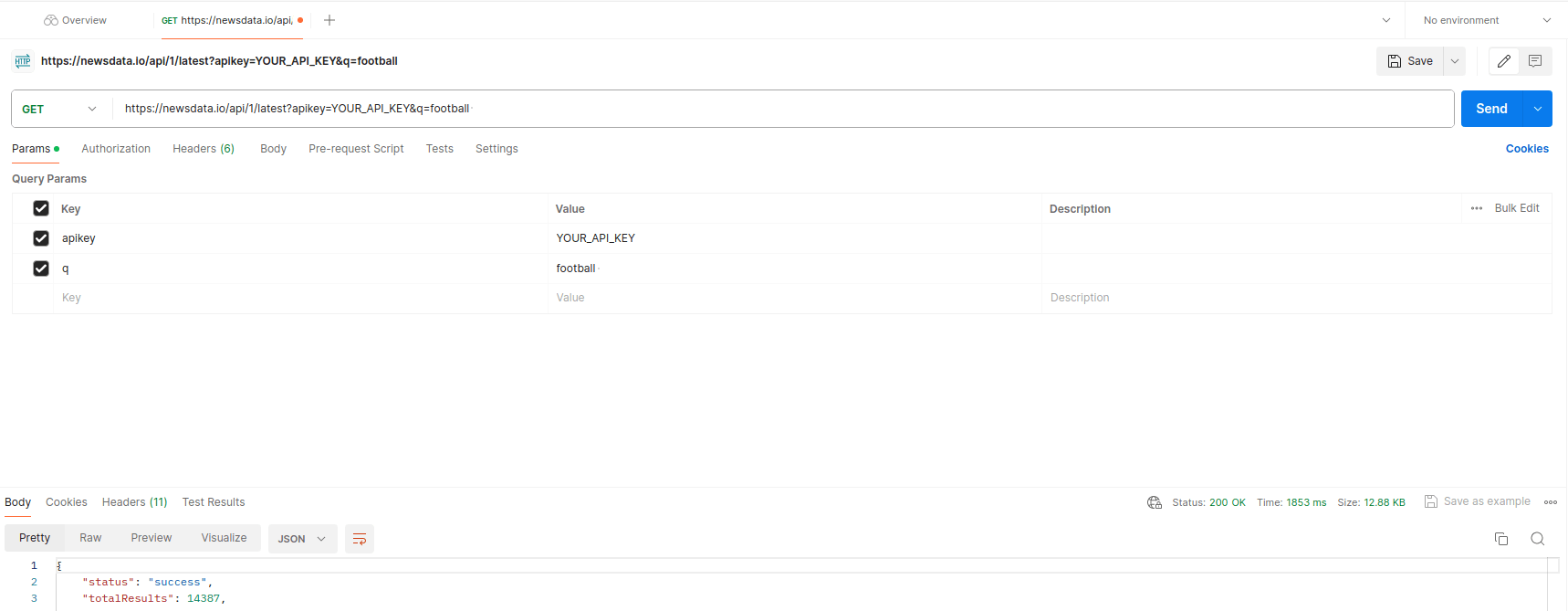Send the request
Viewport: 1568px width, 611px height.
1491,109
